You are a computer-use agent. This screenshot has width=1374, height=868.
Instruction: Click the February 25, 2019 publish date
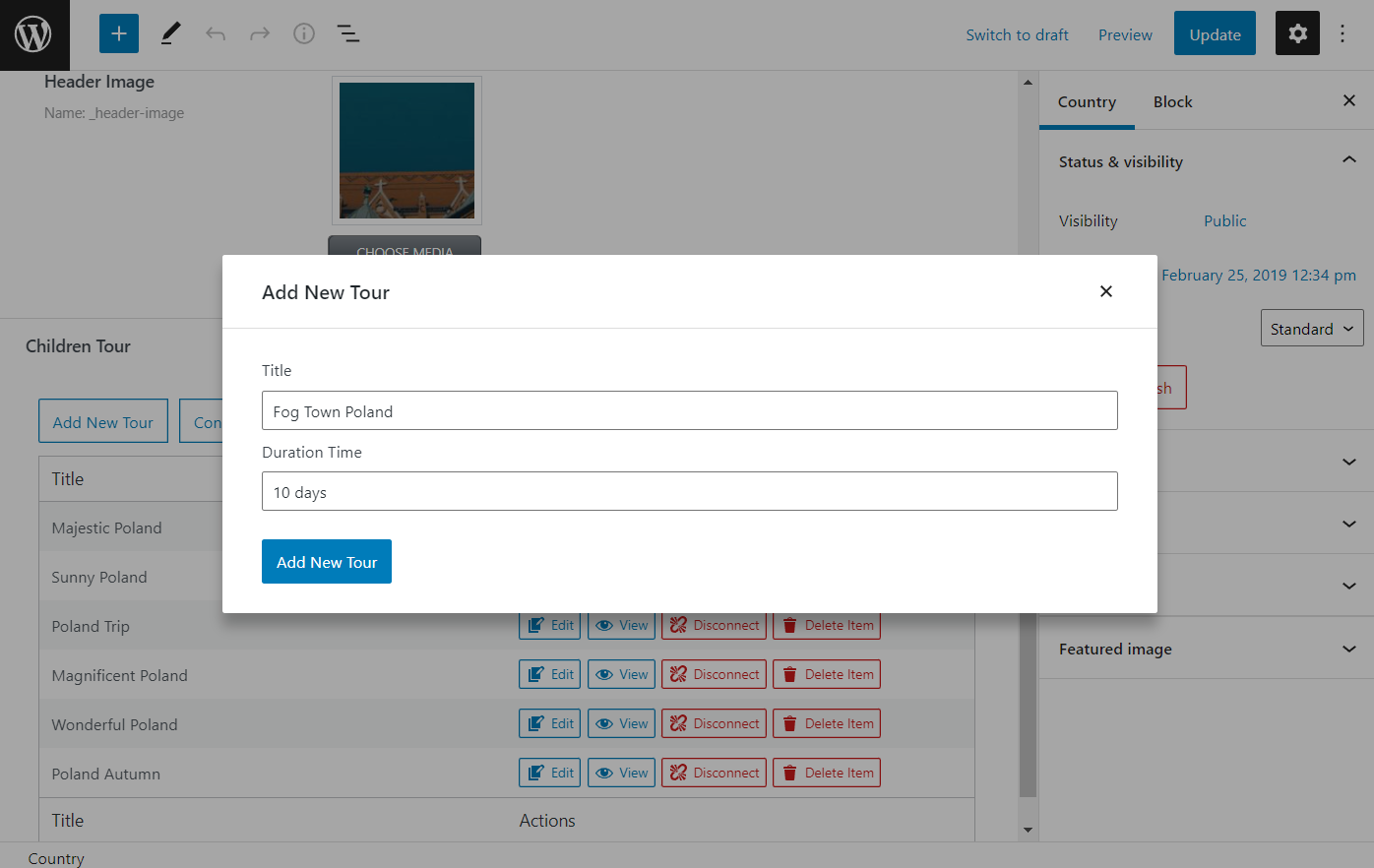click(1259, 276)
